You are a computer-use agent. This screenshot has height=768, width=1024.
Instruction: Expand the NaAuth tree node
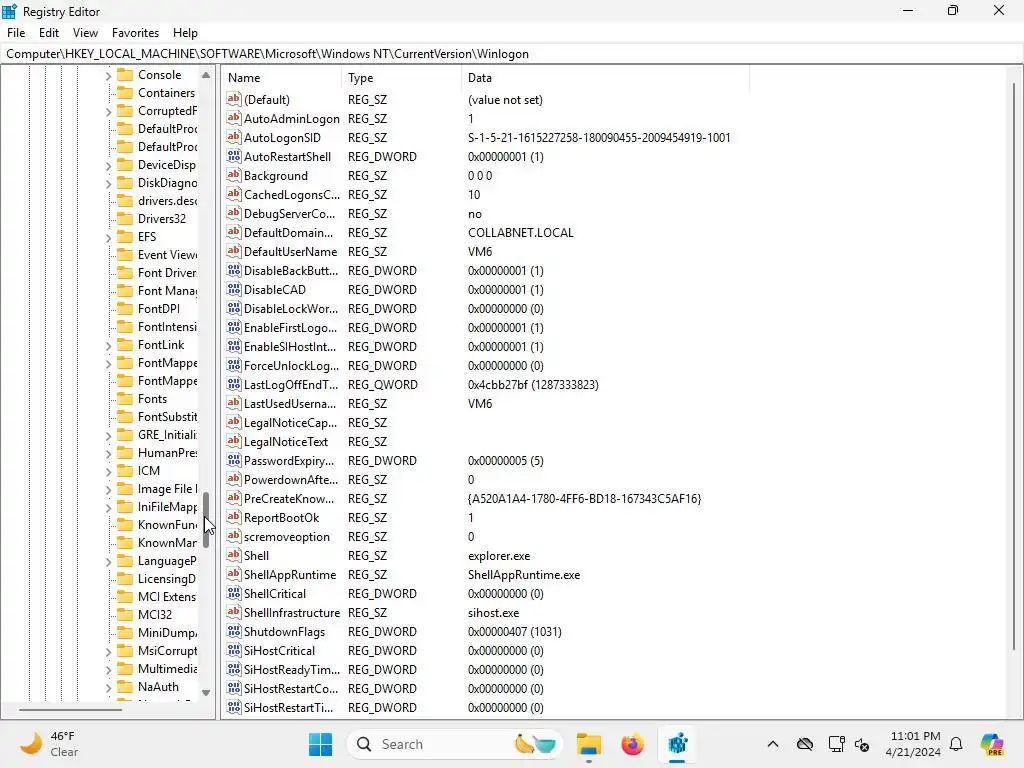[108, 688]
